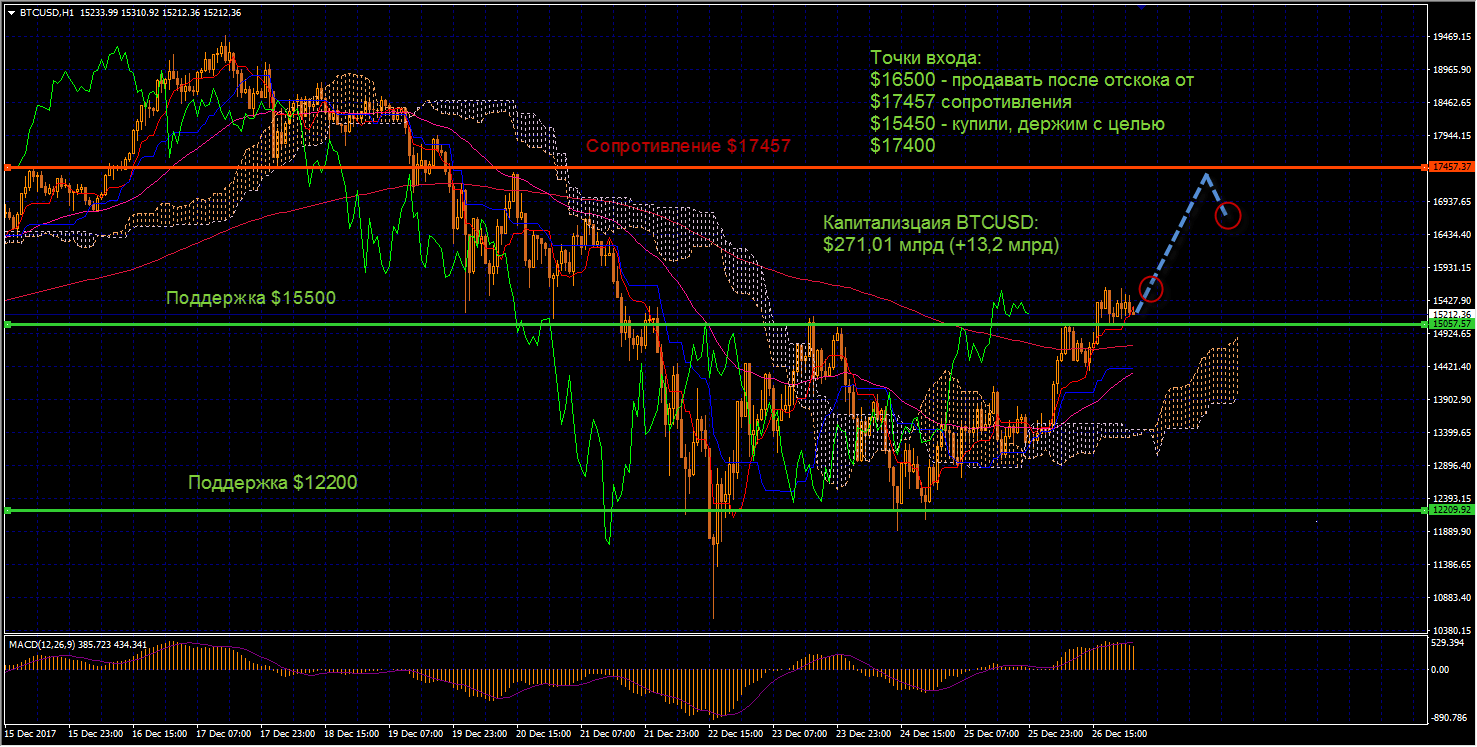Click the 14421.40 price scale label

pos(1451,367)
